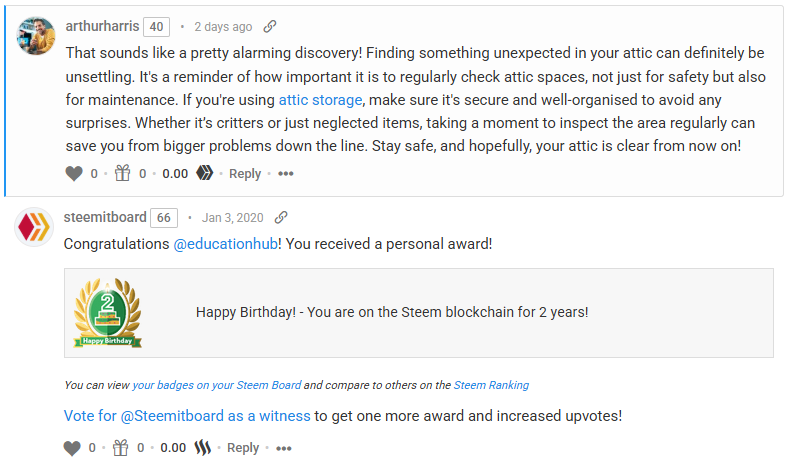The image size is (790, 460).
Task: Copy permalink icon next to '2 days ago'
Action: coord(270,26)
